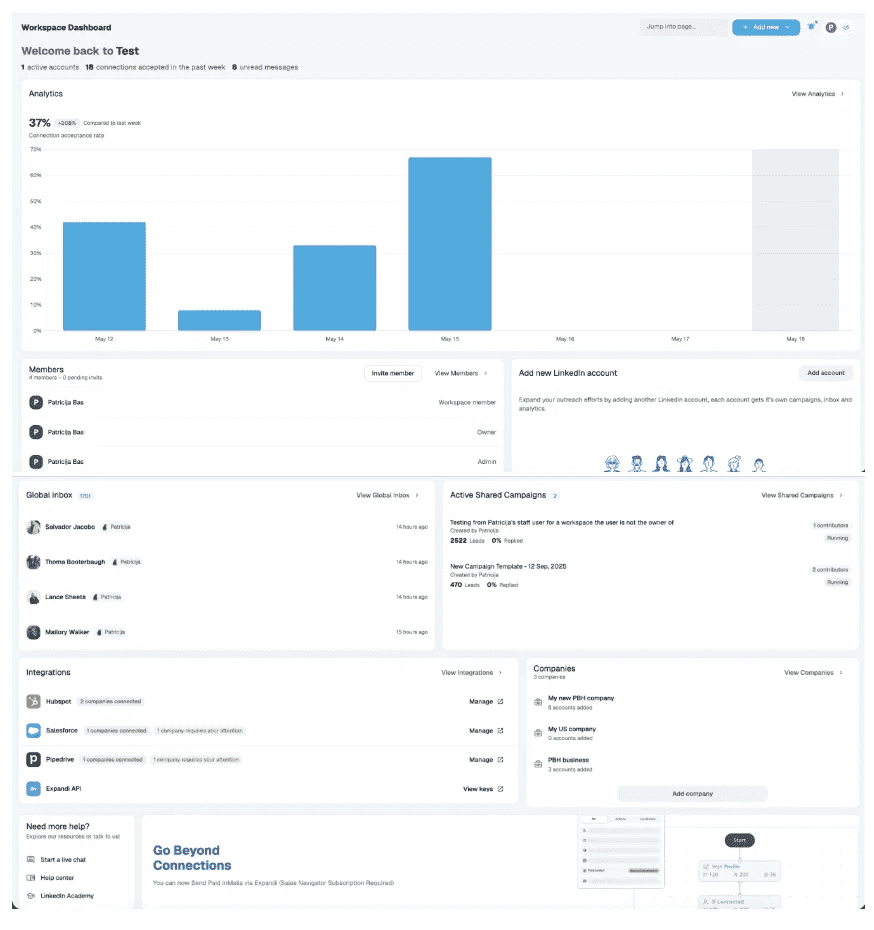The height and width of the screenshot is (930, 874).
Task: Click external link icon beside Pipedrive Manage
Action: (x=500, y=759)
